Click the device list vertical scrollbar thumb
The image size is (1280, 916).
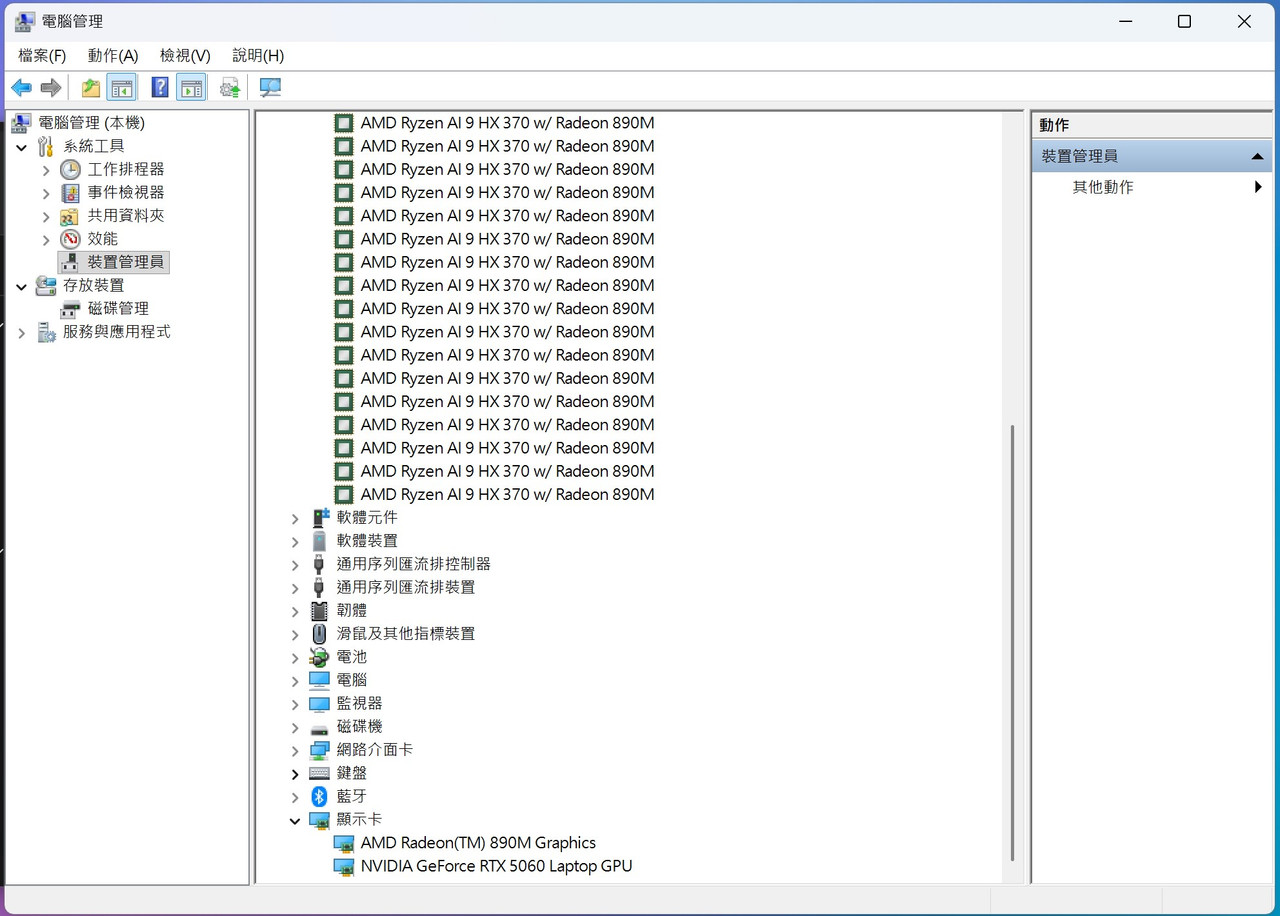[x=1013, y=643]
